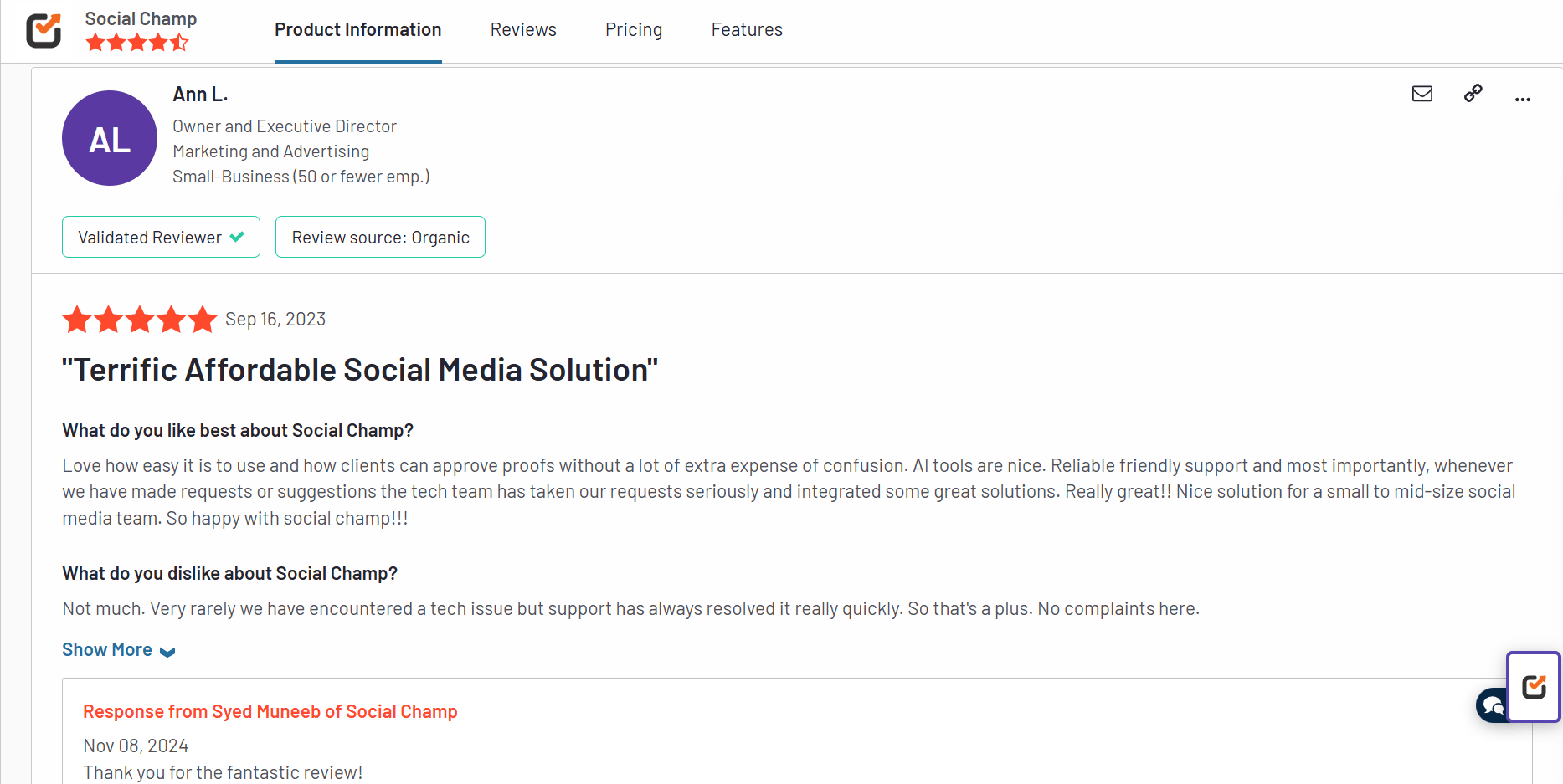1563x784 pixels.
Task: Select the Features tab
Action: [x=747, y=30]
